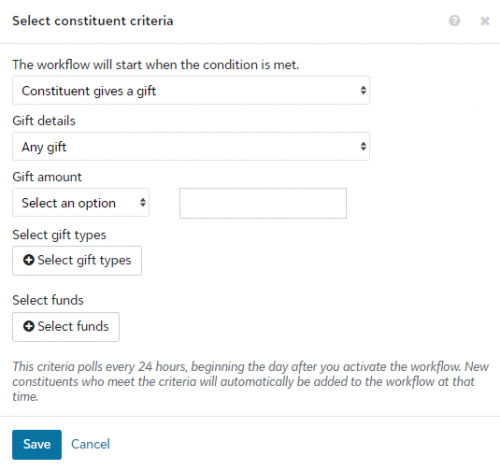Choose gift types with the Select gift types button
Viewport: 500px width, 470px height.
coord(77,261)
